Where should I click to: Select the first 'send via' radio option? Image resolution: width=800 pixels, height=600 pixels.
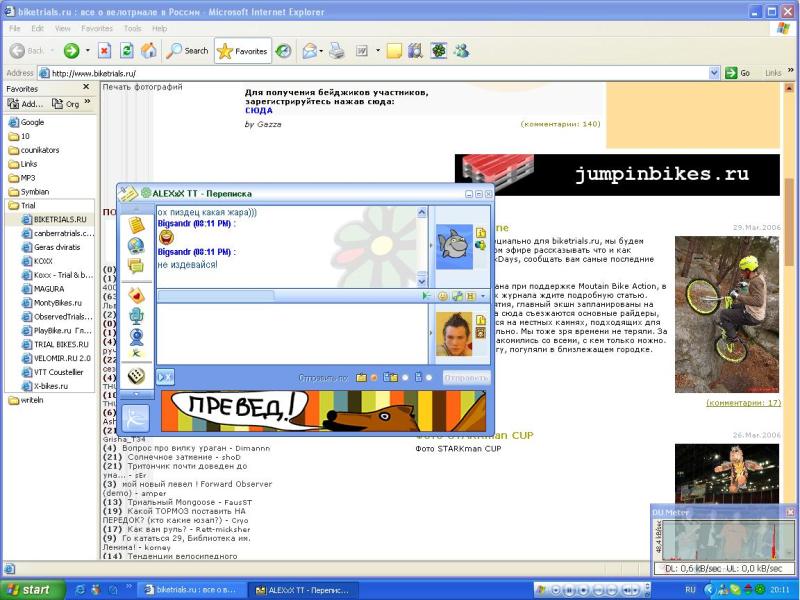[x=374, y=378]
